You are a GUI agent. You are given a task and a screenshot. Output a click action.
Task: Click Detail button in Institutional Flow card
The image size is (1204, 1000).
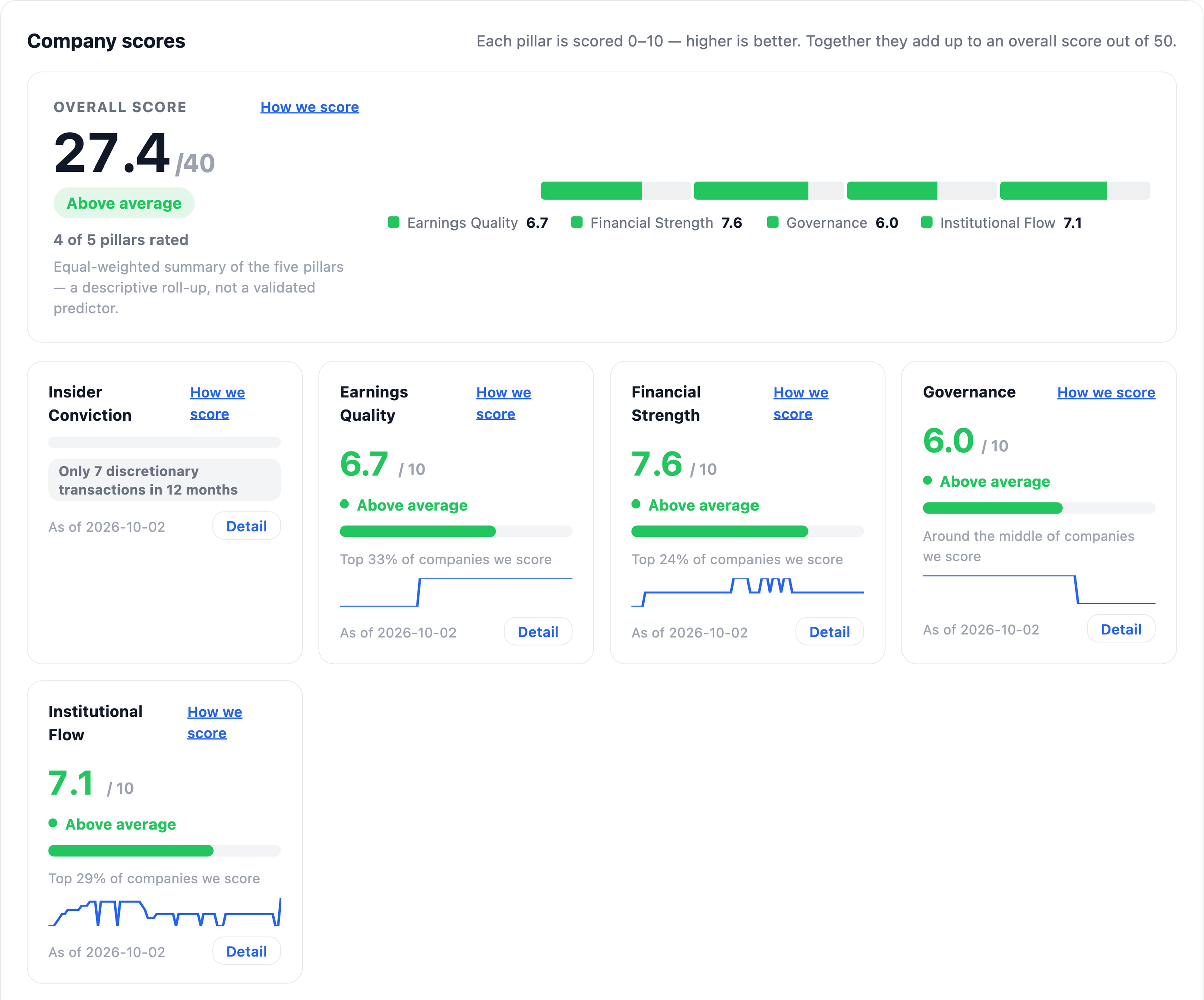246,951
